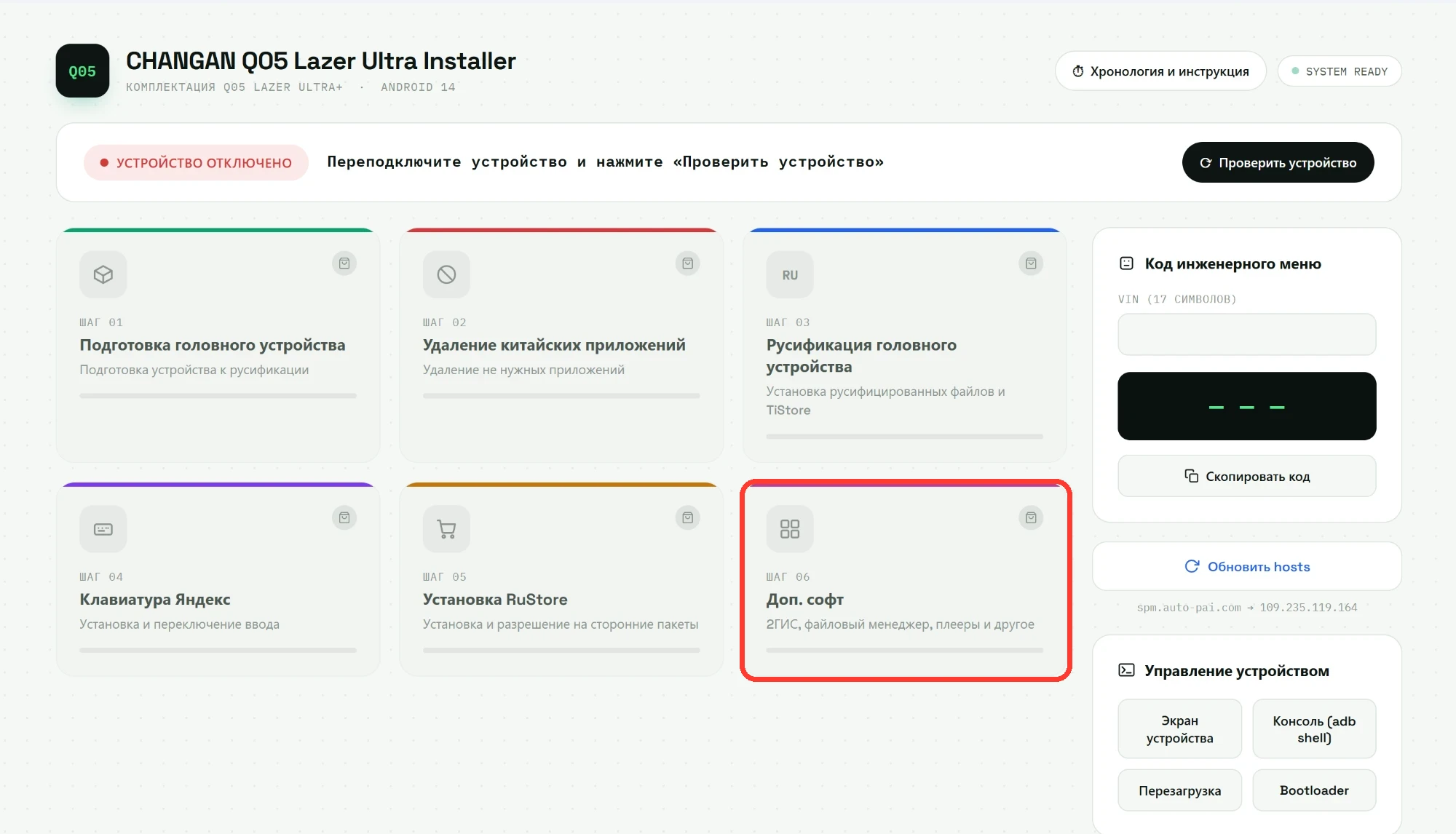
Task: Click the small corner icon on Установка RuStore card
Action: click(x=688, y=518)
